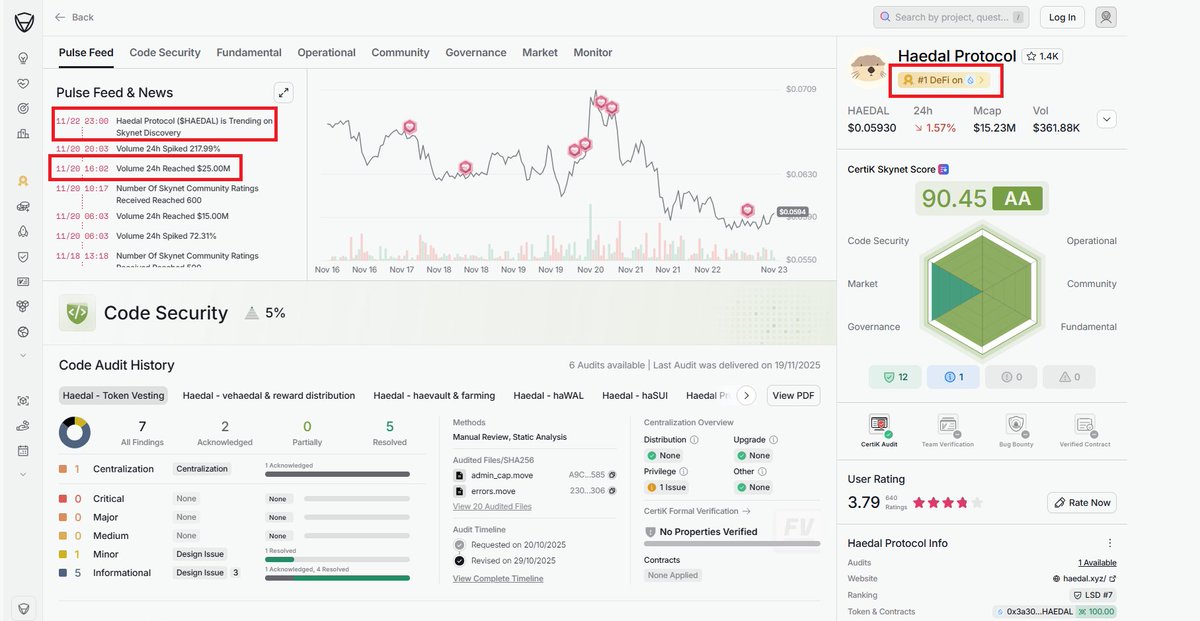Image resolution: width=1200 pixels, height=621 pixels.
Task: Click the Privilege info icon
Action: pos(685,471)
